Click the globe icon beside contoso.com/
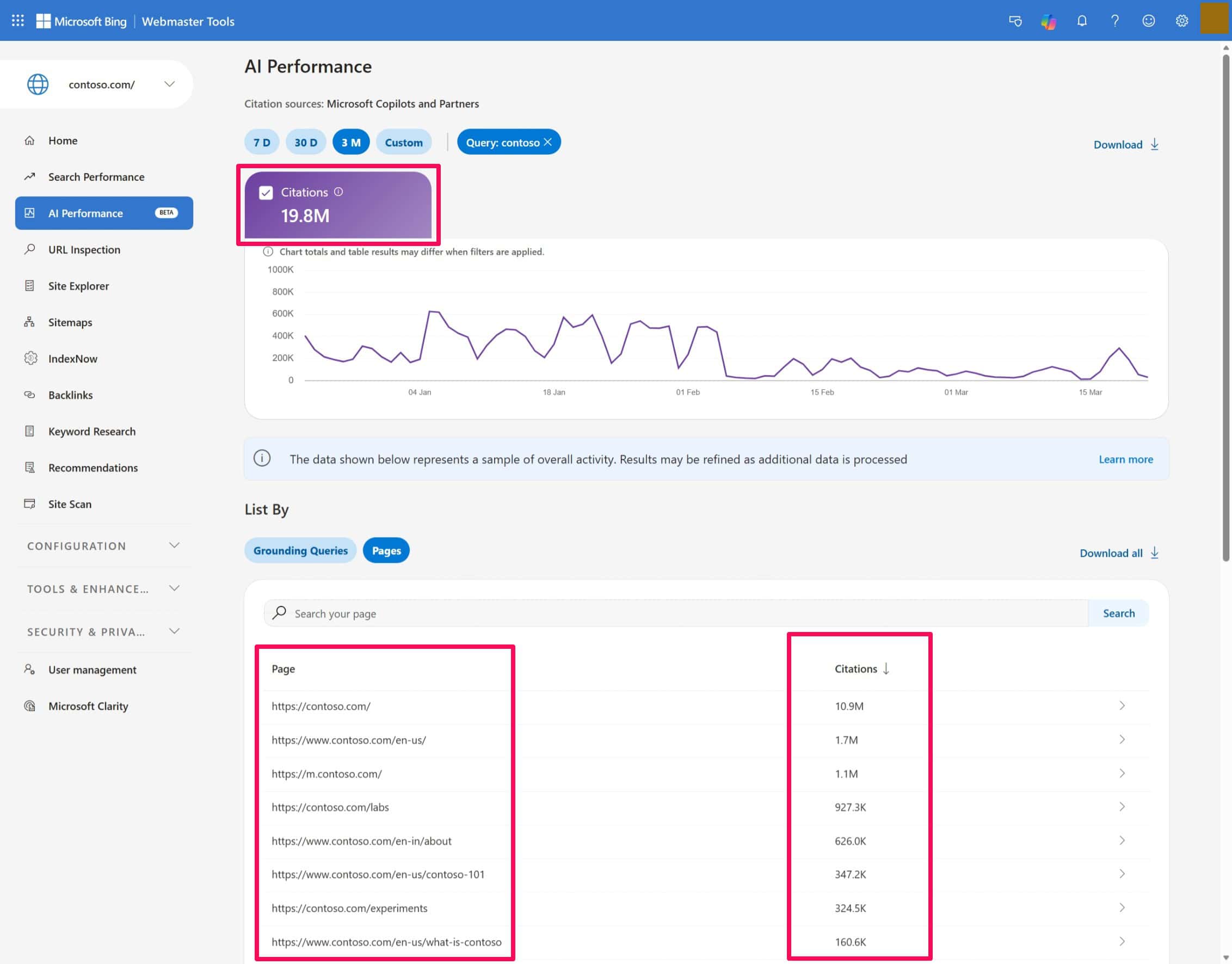Image resolution: width=1232 pixels, height=964 pixels. 38,85
